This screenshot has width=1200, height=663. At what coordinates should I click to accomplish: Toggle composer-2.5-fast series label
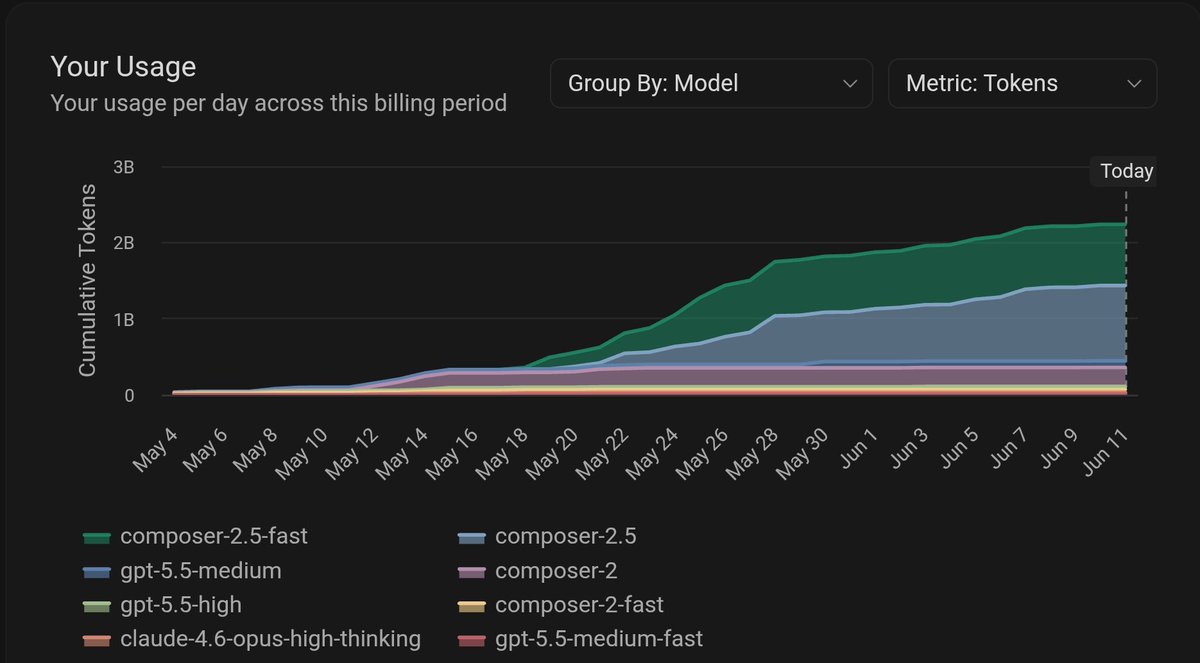click(x=214, y=536)
